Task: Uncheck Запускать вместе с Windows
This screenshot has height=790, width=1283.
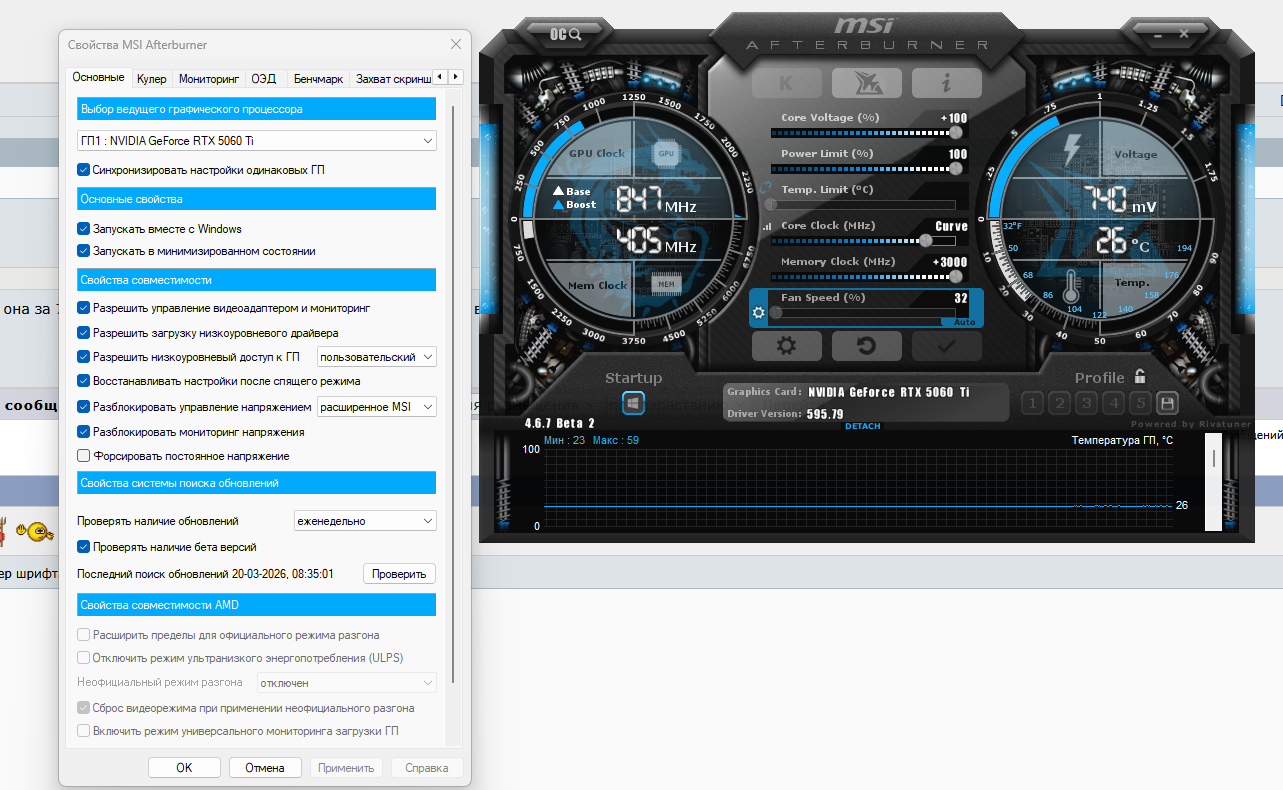Action: 84,229
